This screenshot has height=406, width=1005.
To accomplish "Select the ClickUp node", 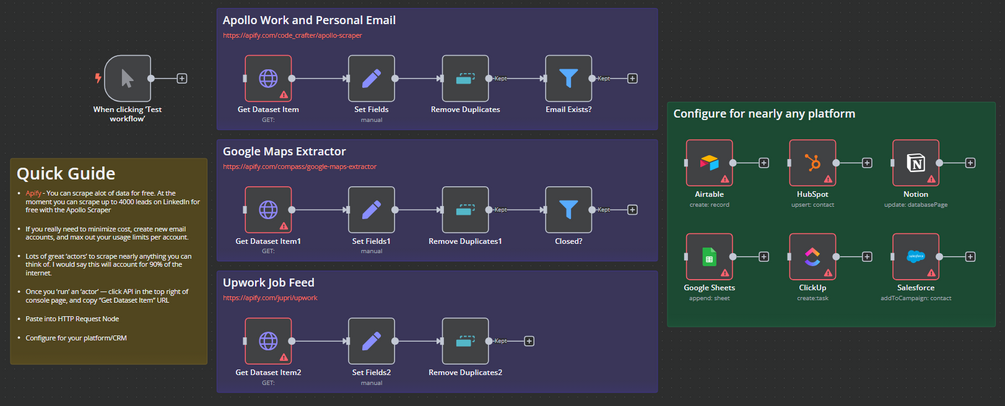I will click(x=812, y=257).
